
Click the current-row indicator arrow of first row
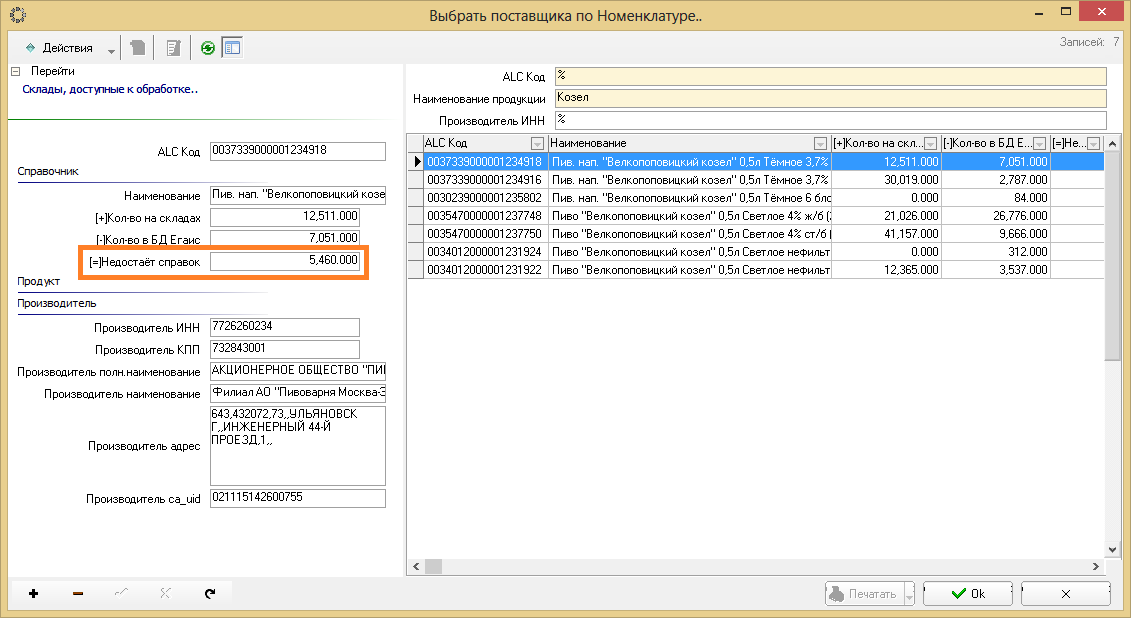click(x=416, y=162)
